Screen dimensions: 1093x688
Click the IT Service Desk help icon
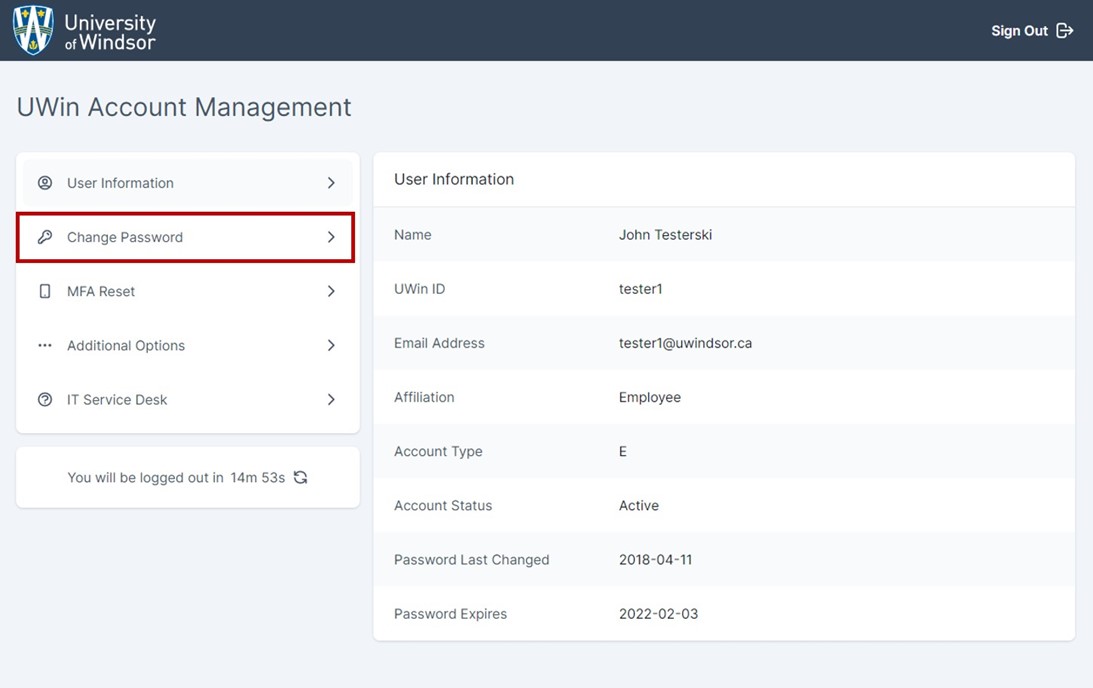click(44, 399)
